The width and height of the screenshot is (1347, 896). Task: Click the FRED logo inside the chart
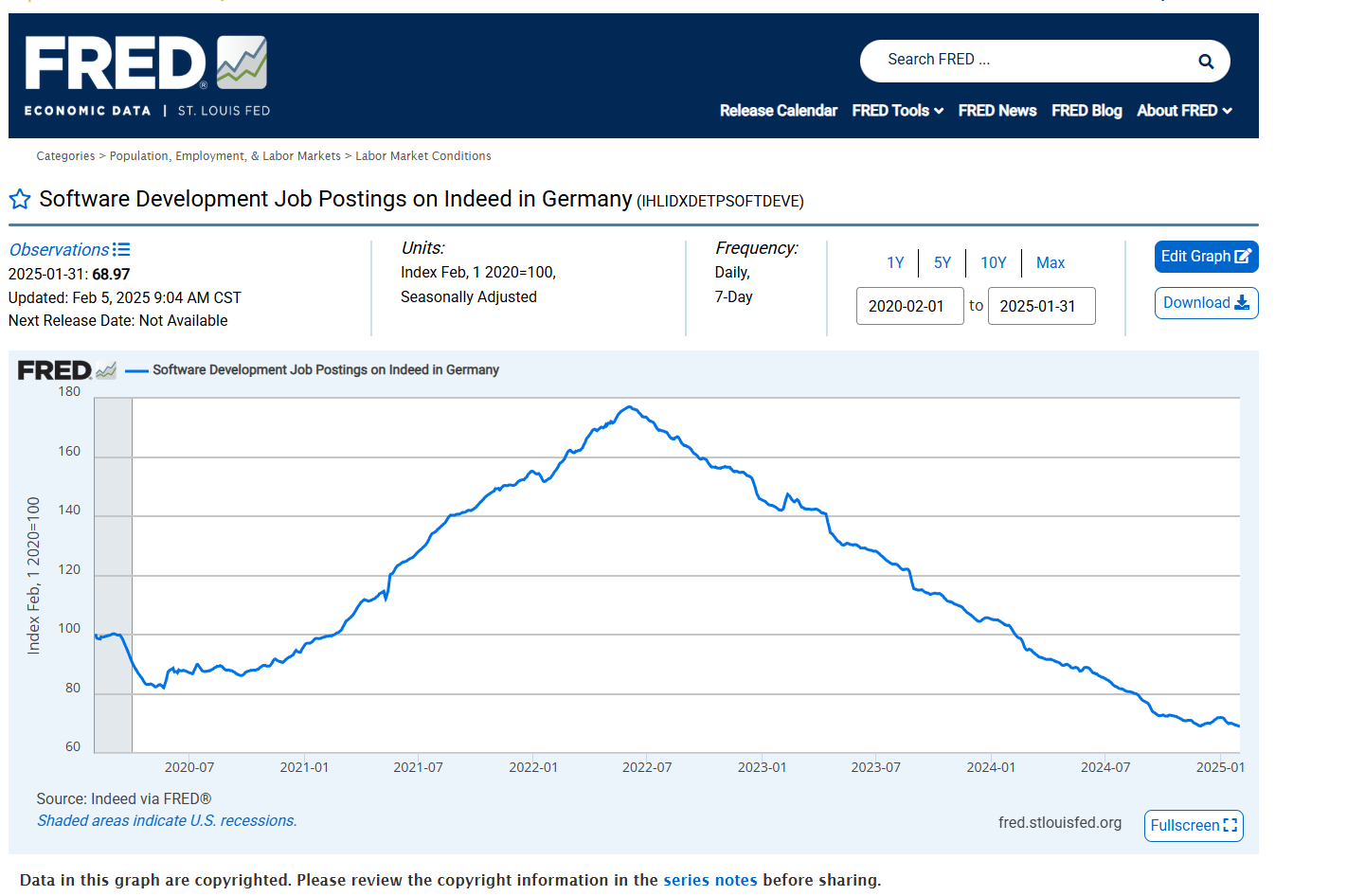66,370
